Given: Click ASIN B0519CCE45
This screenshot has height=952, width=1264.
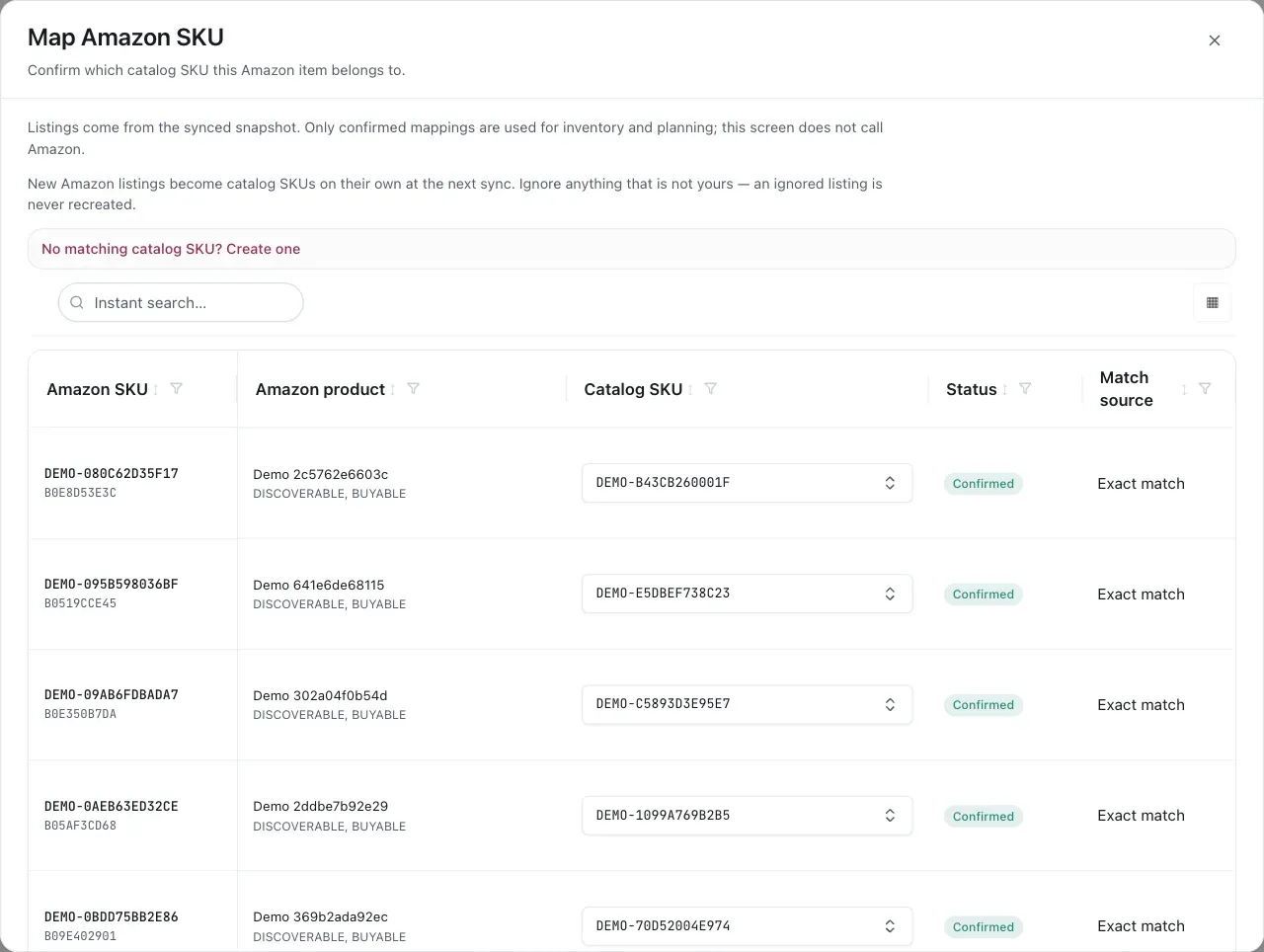Looking at the screenshot, I should click(x=80, y=603).
